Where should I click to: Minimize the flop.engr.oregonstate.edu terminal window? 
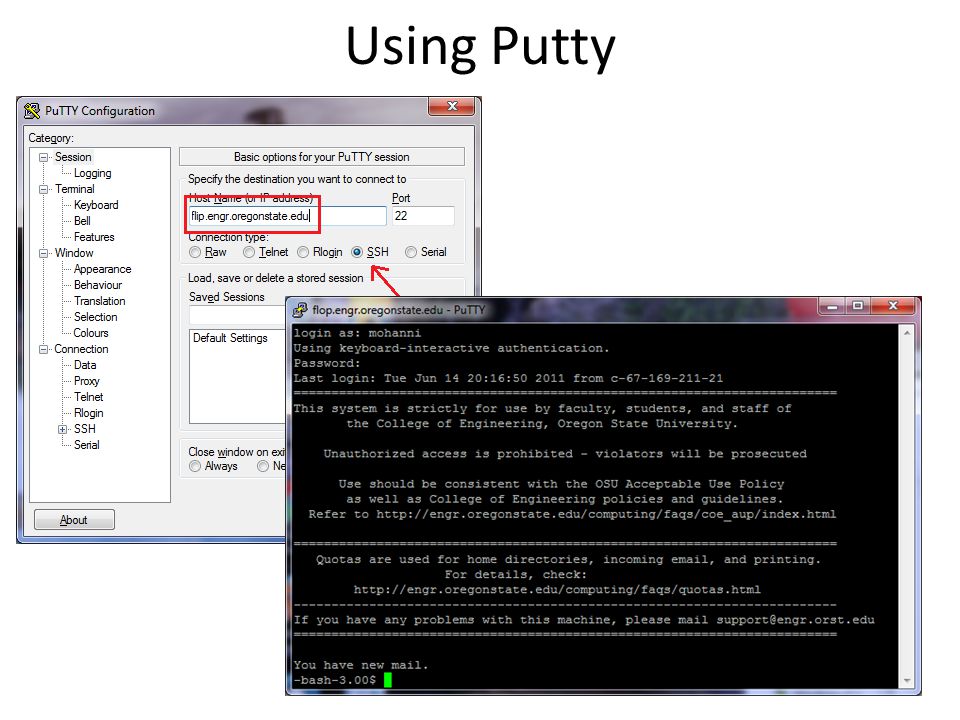[832, 306]
